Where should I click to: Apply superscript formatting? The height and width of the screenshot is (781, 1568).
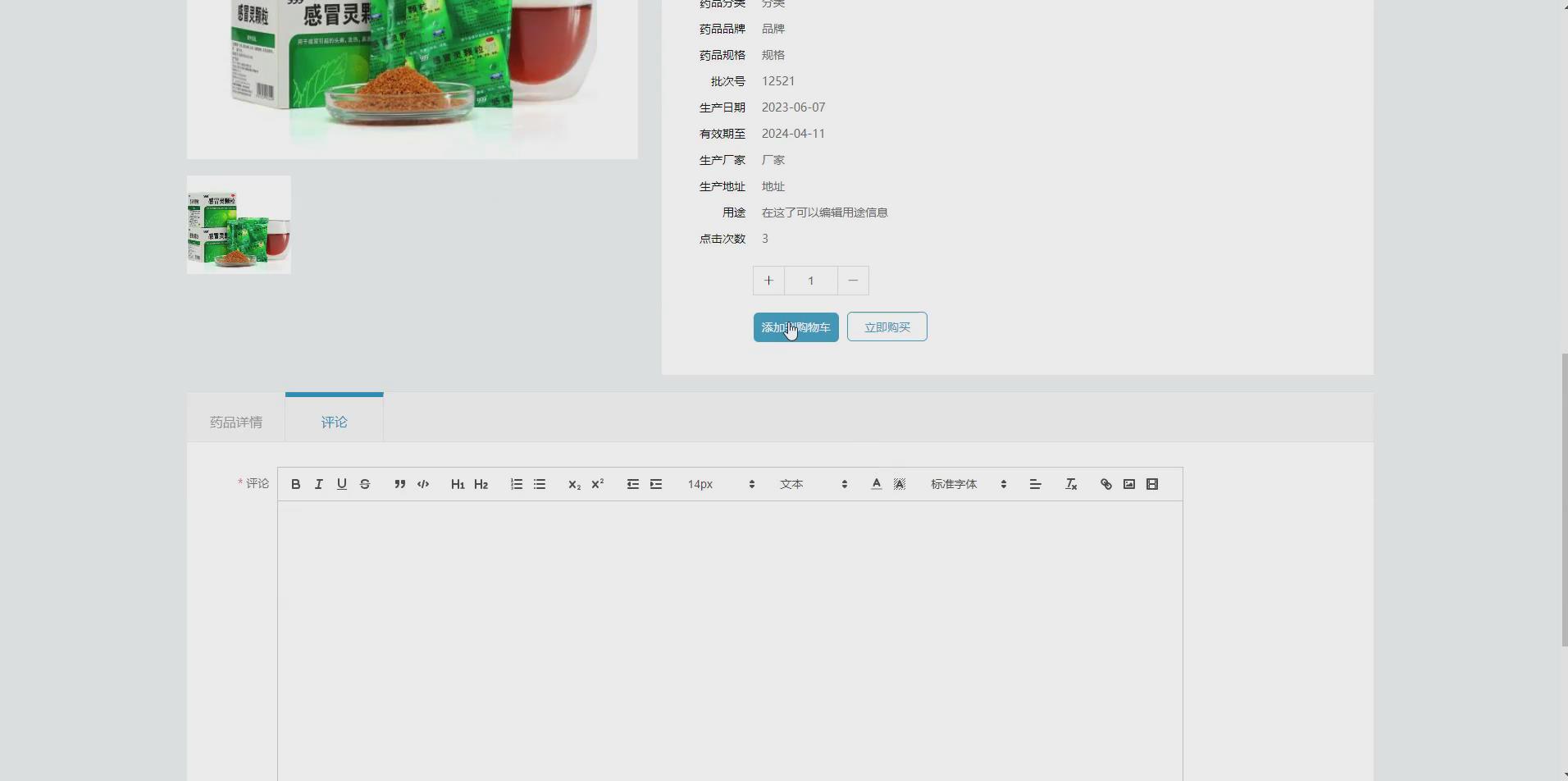tap(596, 484)
